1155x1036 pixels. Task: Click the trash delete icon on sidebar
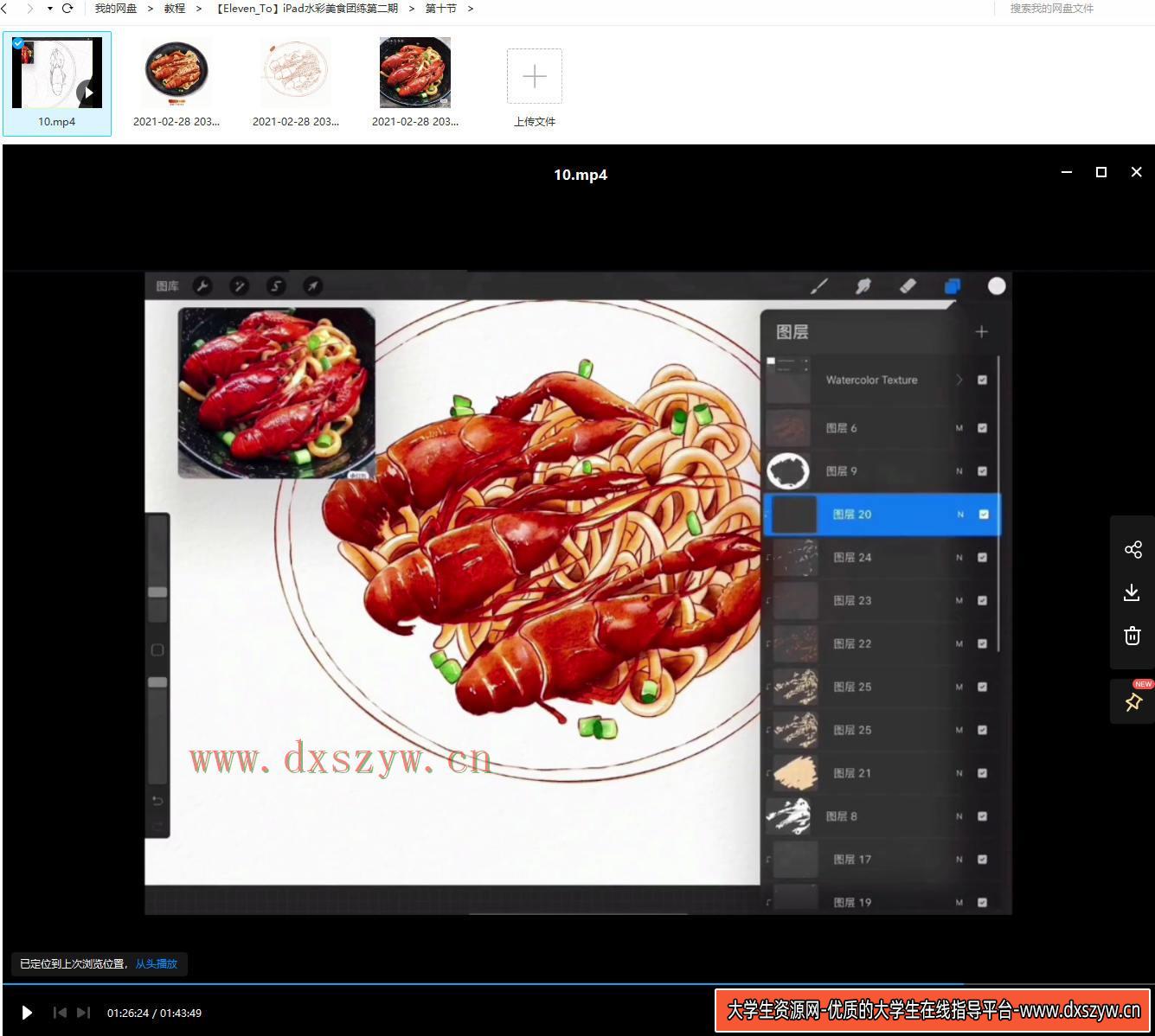[1133, 636]
